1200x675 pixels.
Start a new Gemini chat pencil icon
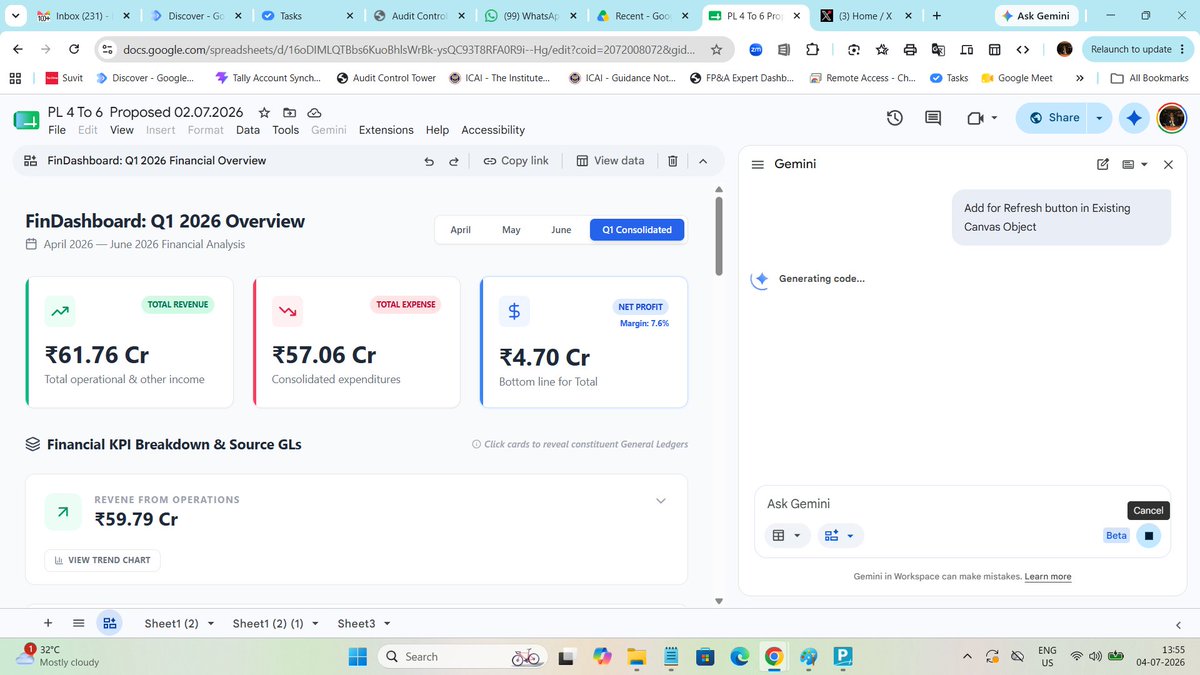[x=1103, y=164]
